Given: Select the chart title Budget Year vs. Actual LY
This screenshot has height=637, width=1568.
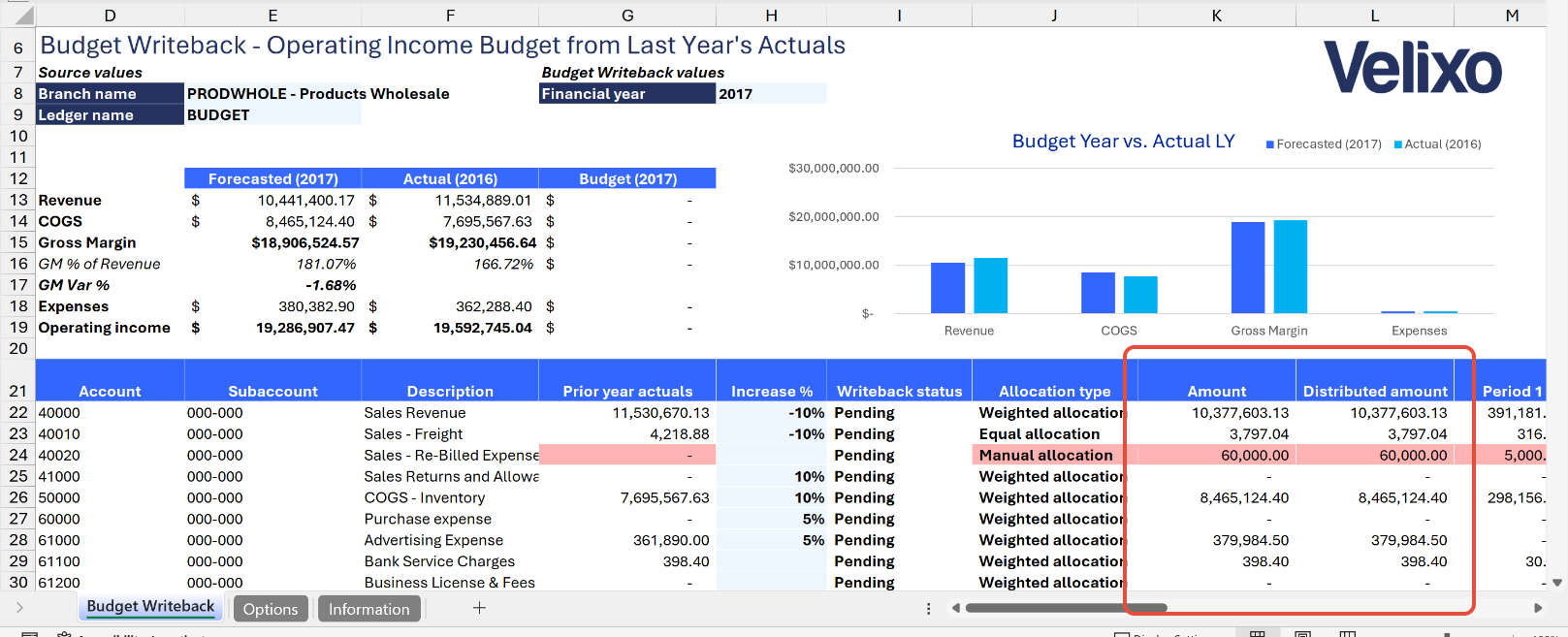Looking at the screenshot, I should tap(1123, 142).
